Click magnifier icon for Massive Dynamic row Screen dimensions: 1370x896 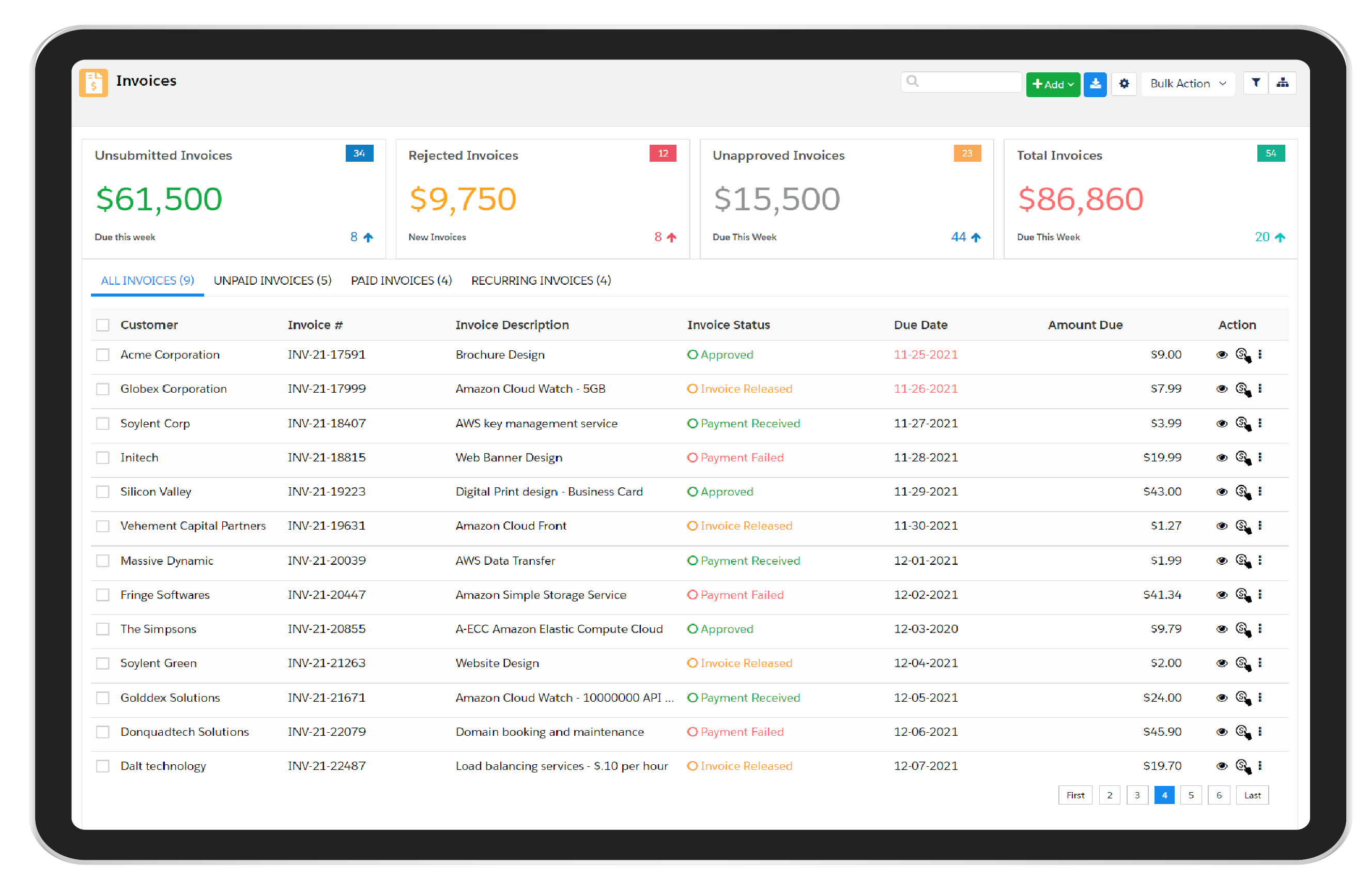click(1243, 561)
